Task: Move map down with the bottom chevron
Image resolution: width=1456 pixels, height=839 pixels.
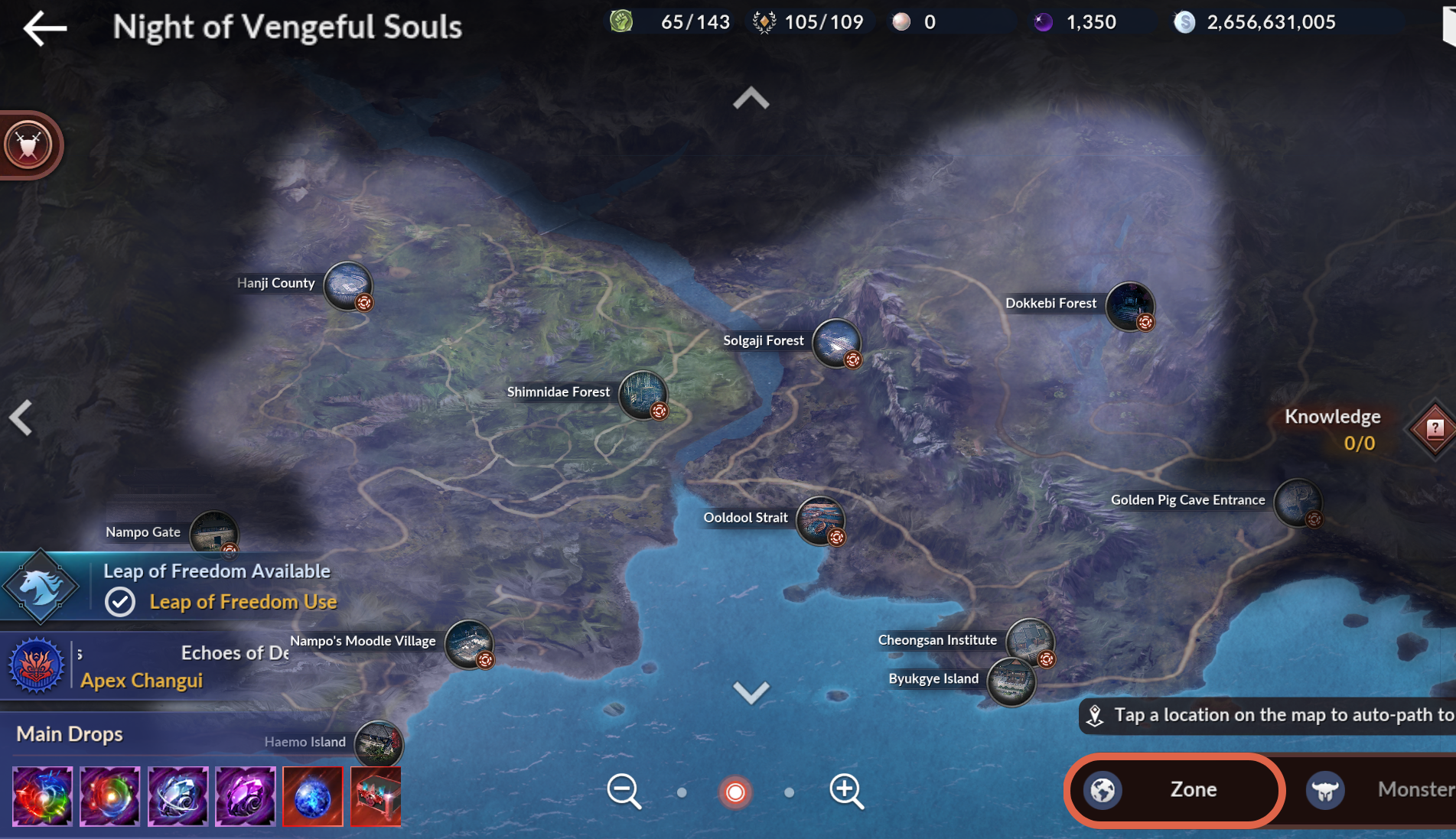Action: click(751, 692)
